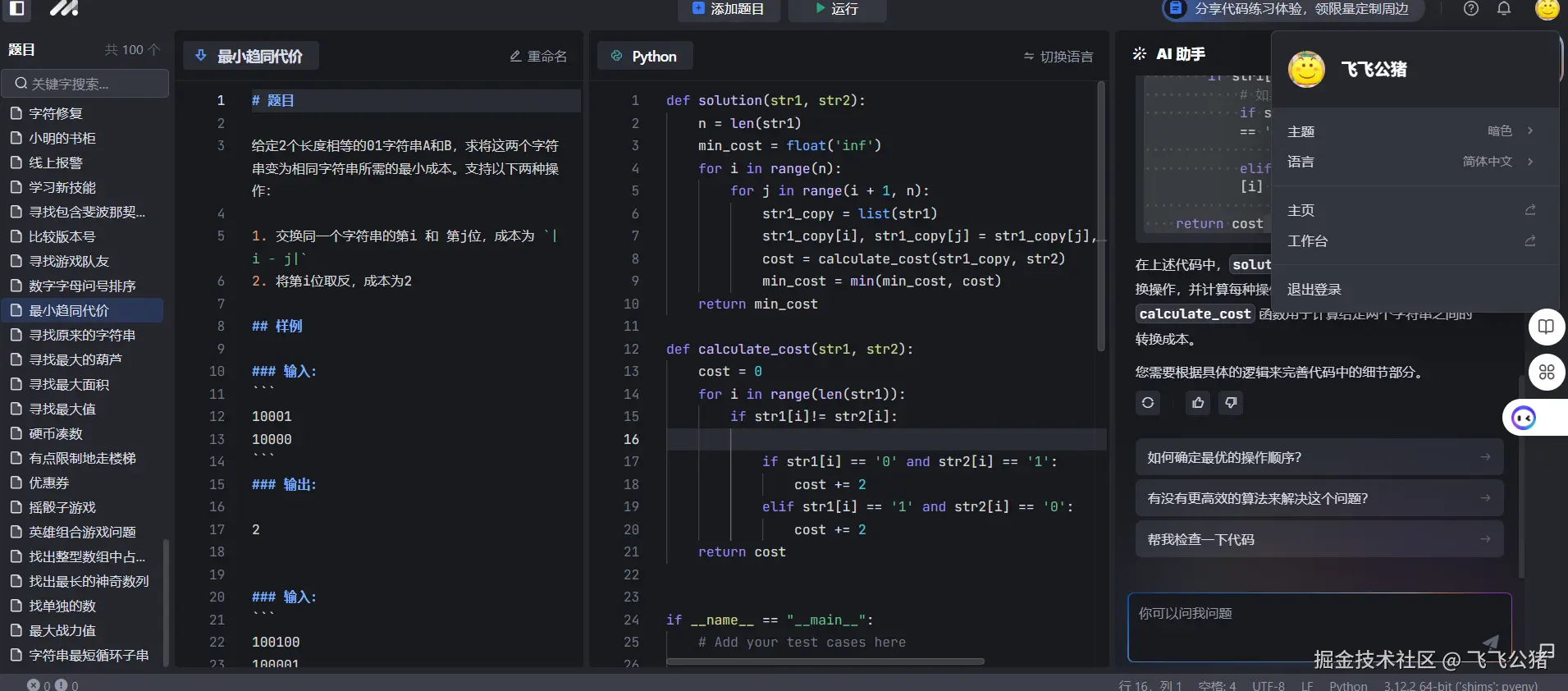The image size is (1568, 691).
Task: Click the AI chat input 你可以问我问题
Action: click(x=1319, y=627)
